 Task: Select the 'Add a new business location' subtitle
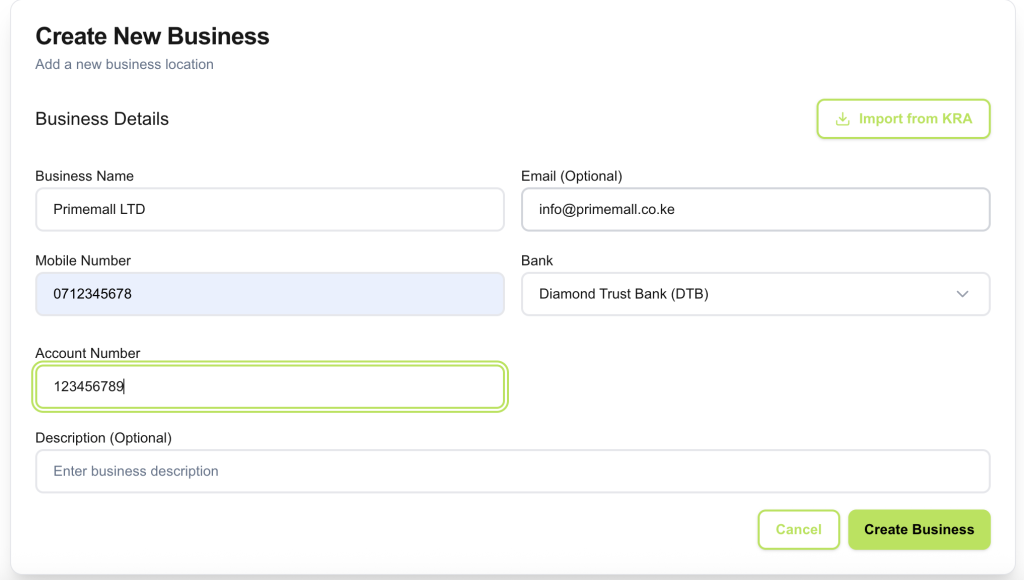pyautogui.click(x=124, y=65)
